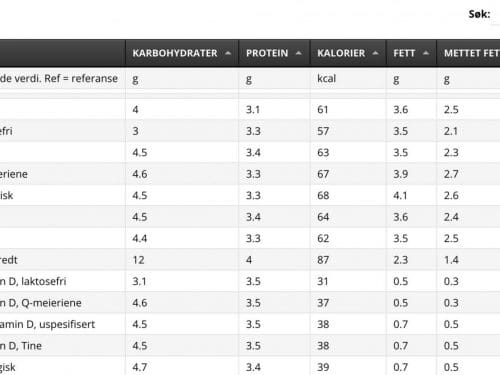Select the D, laktosefri row name
Viewport: 500px width, 375px height.
pos(33,281)
